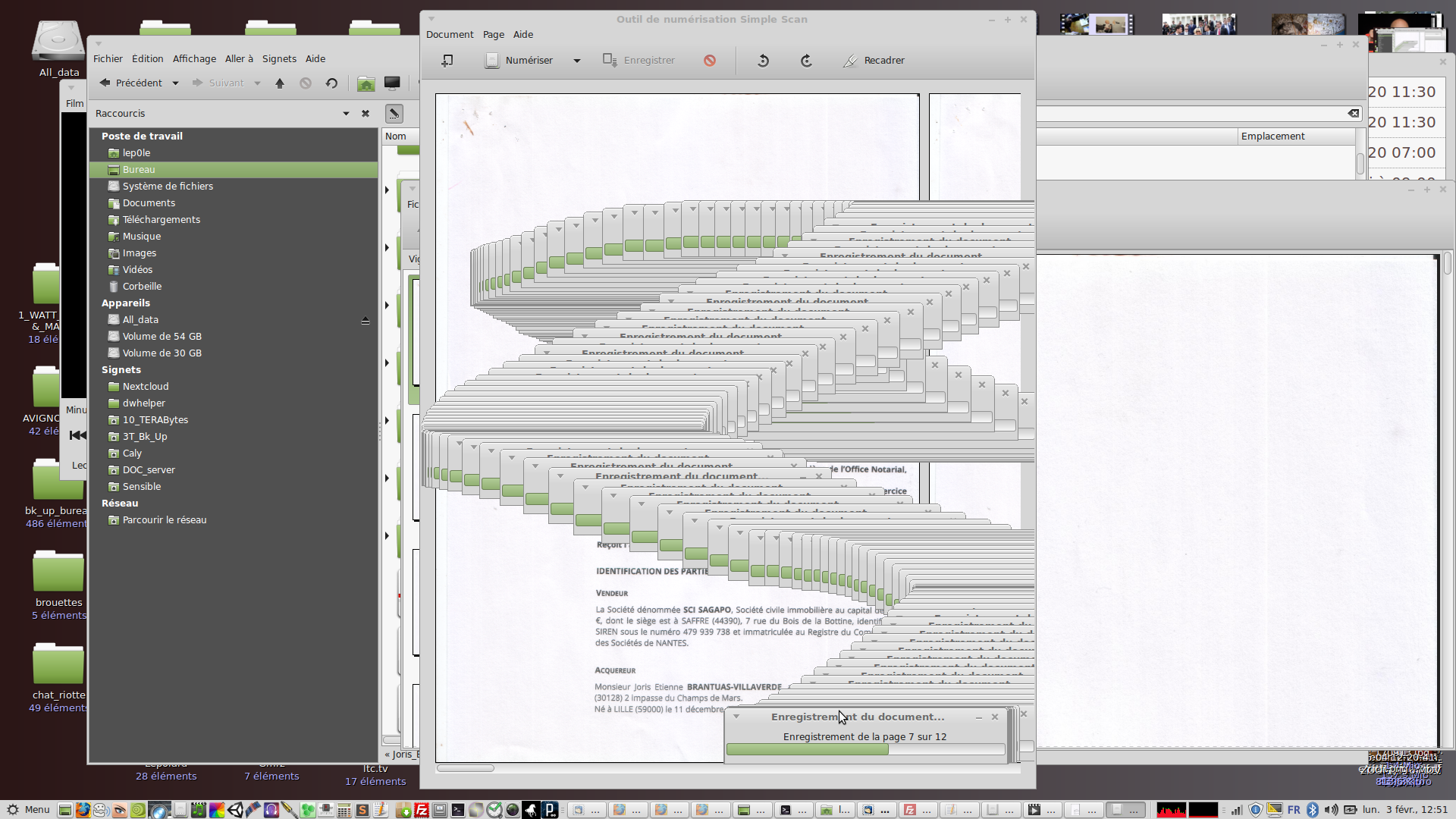
Task: Click the reload icon in file manager
Action: click(331, 83)
